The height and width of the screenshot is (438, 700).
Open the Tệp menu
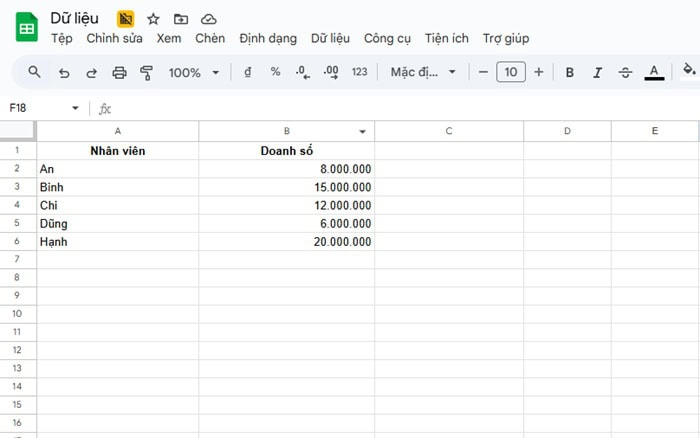pos(62,38)
